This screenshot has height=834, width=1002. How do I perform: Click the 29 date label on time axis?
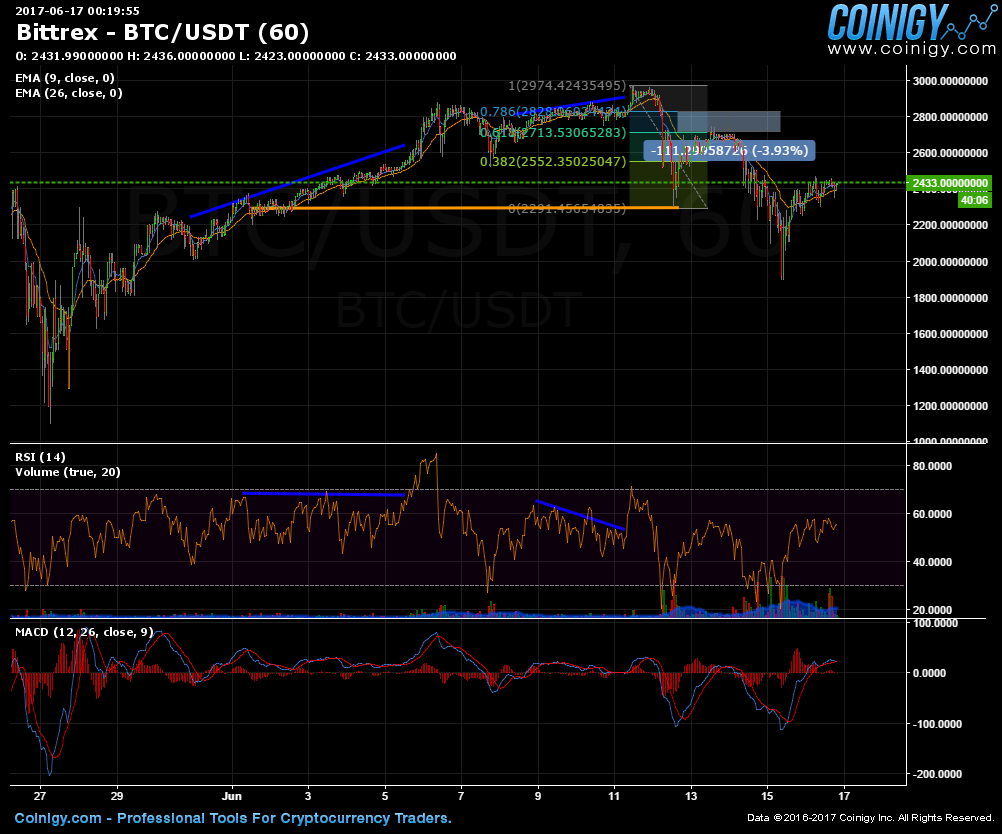pos(117,796)
